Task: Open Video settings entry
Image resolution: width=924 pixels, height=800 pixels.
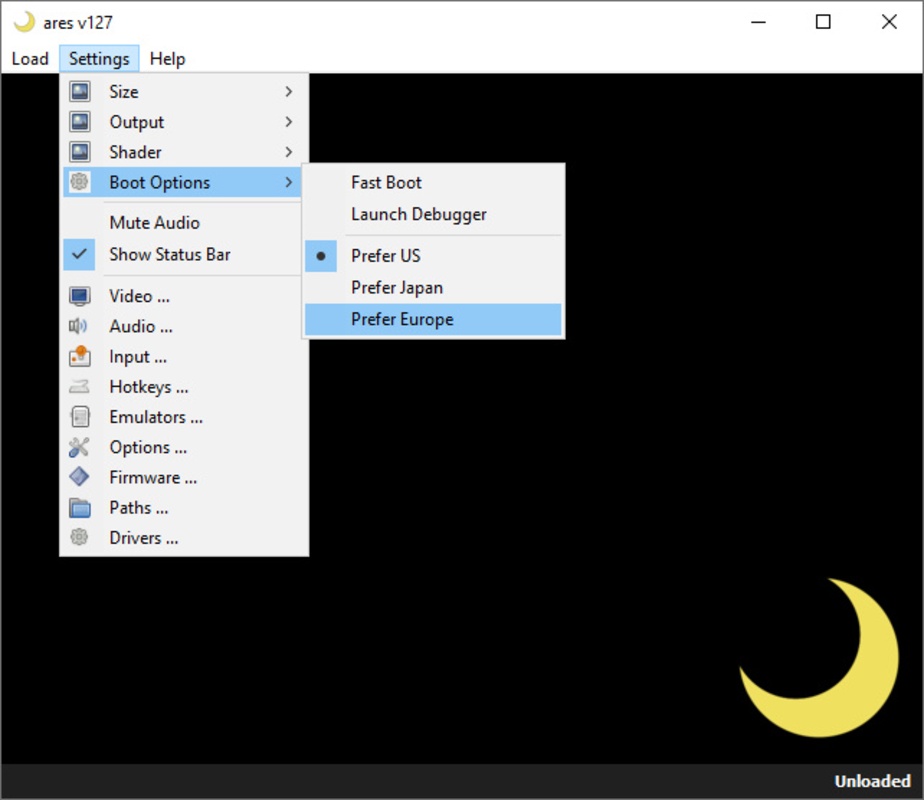Action: [184, 296]
